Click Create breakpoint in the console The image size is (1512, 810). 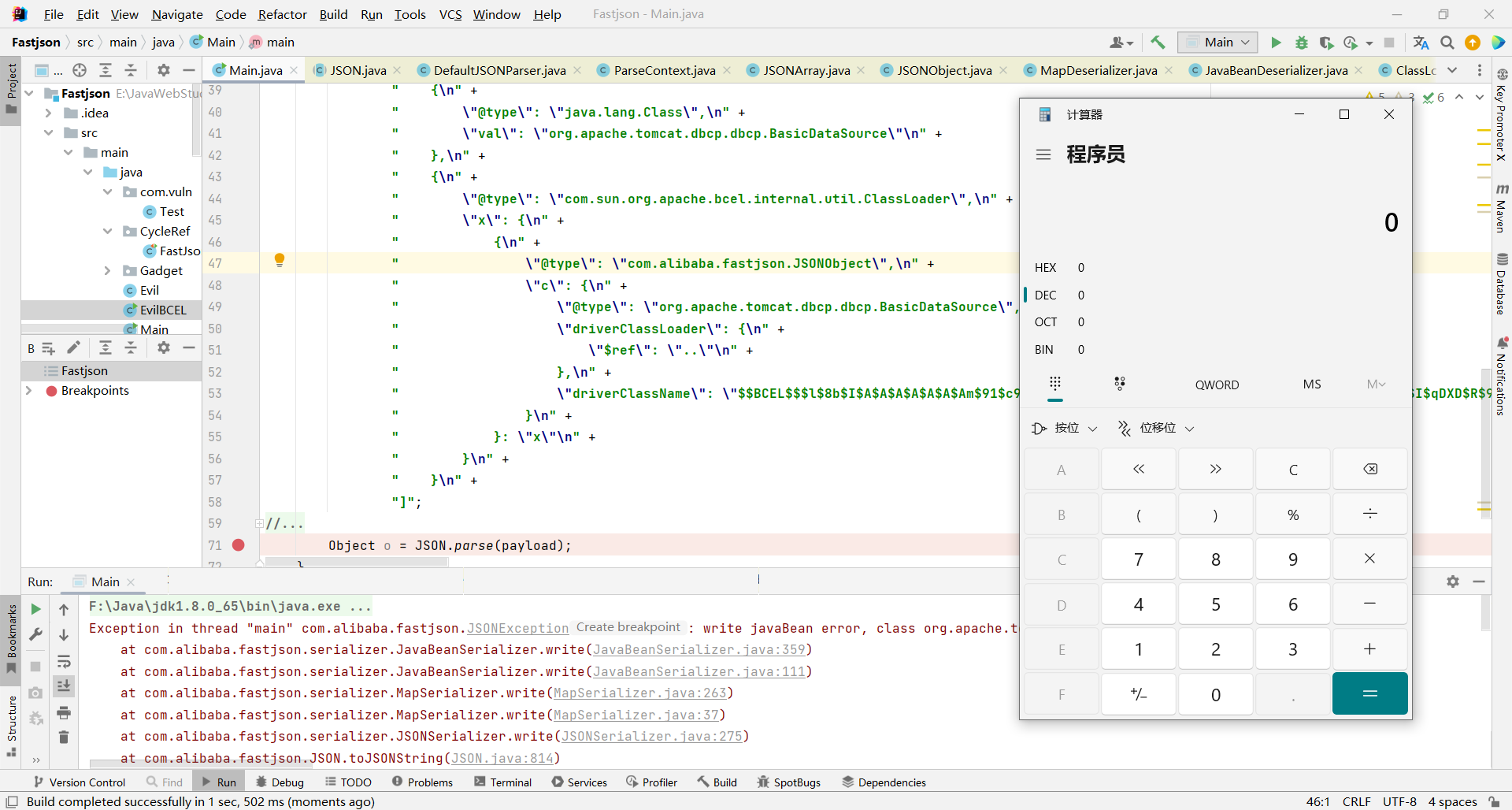coord(628,627)
